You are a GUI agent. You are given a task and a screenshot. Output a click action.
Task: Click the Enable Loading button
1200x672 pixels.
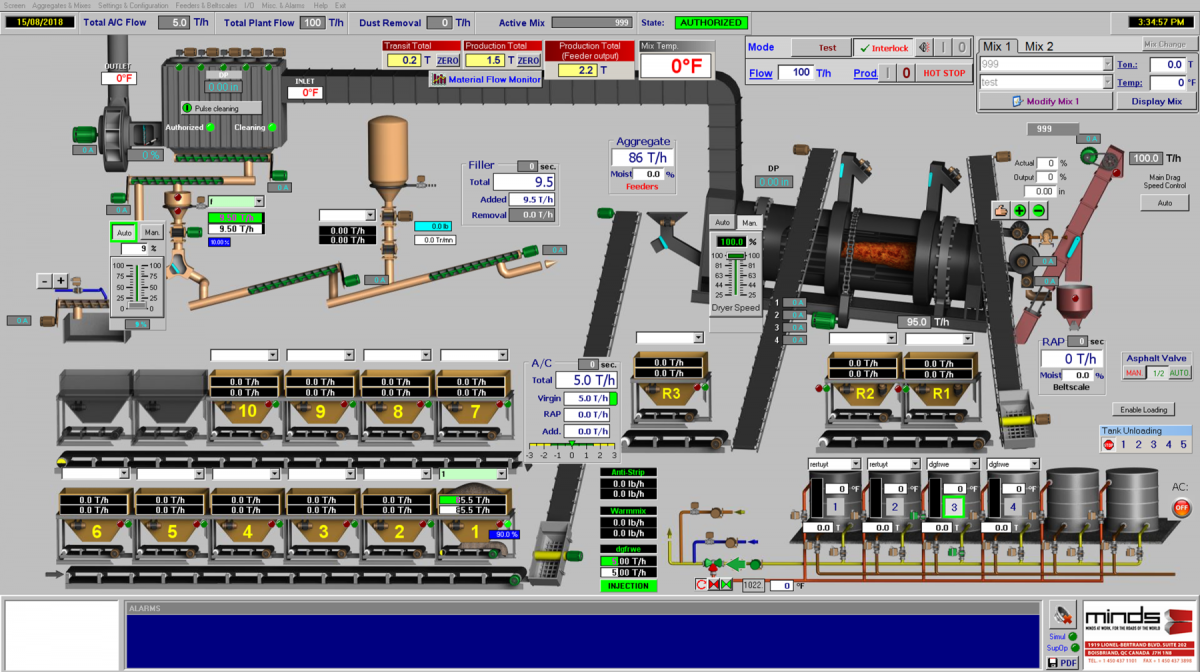click(1142, 410)
